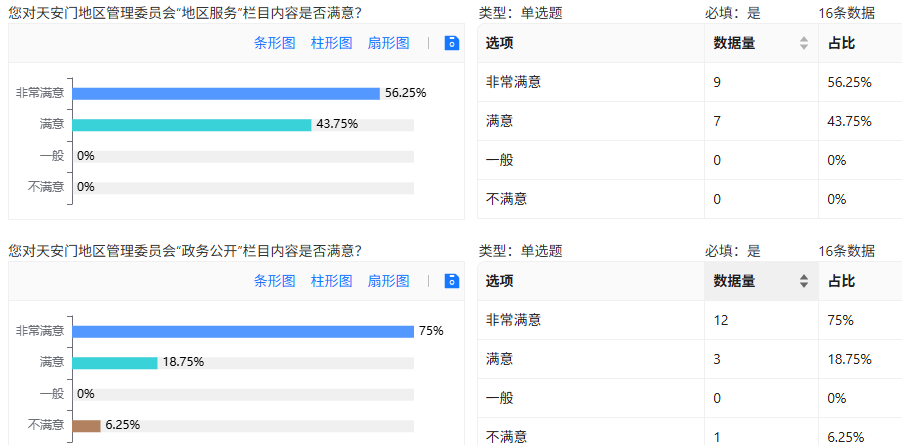Sort 数据量 column in 政务公开 table
This screenshot has height=445, width=902.
804,281
